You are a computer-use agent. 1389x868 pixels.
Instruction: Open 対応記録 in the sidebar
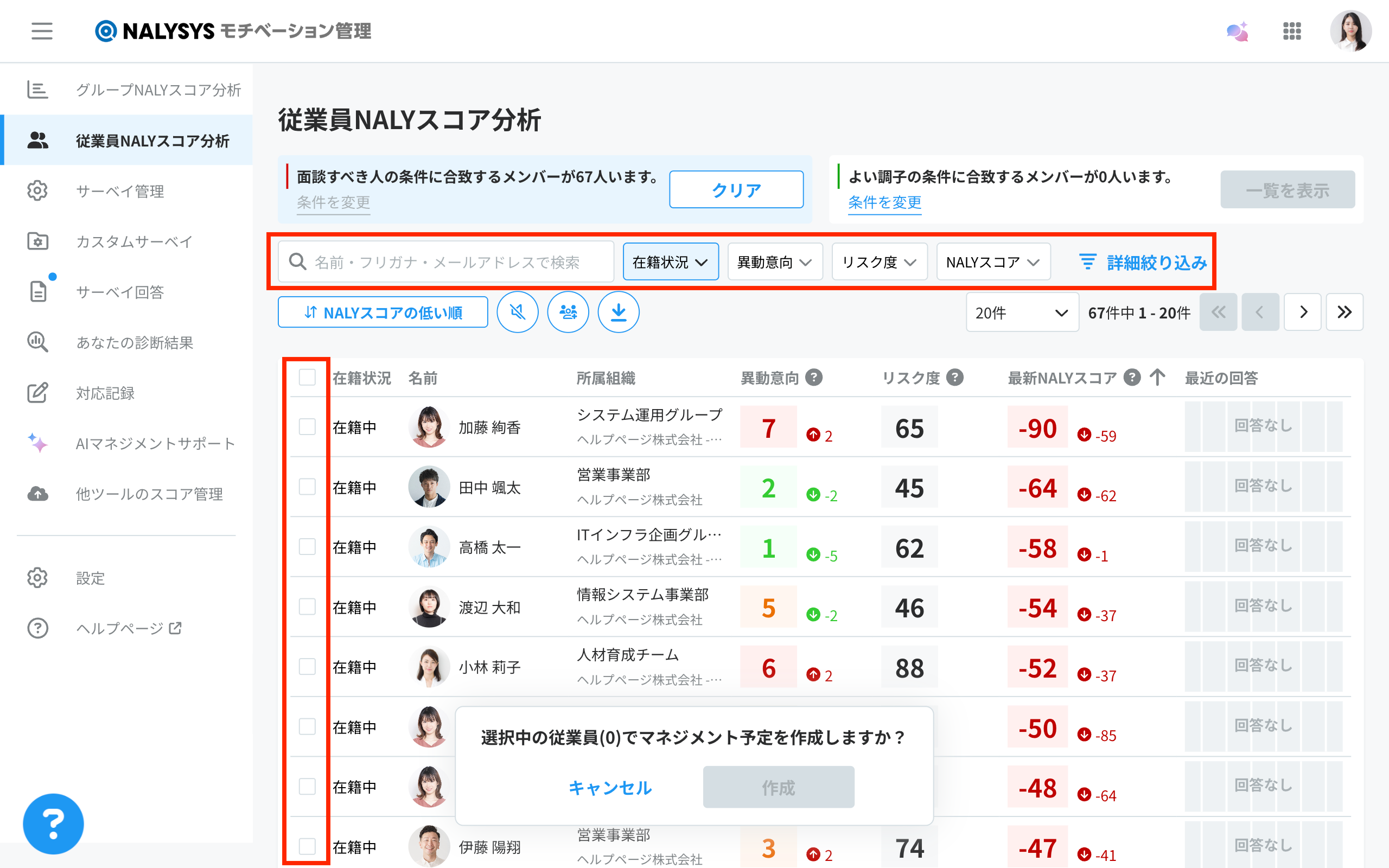[x=105, y=393]
